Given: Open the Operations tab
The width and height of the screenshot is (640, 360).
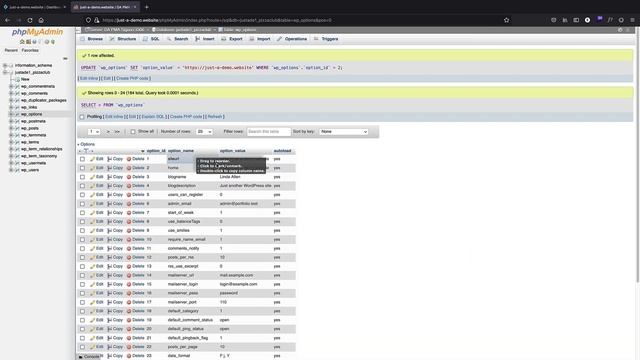Looking at the screenshot, I should 292,39.
